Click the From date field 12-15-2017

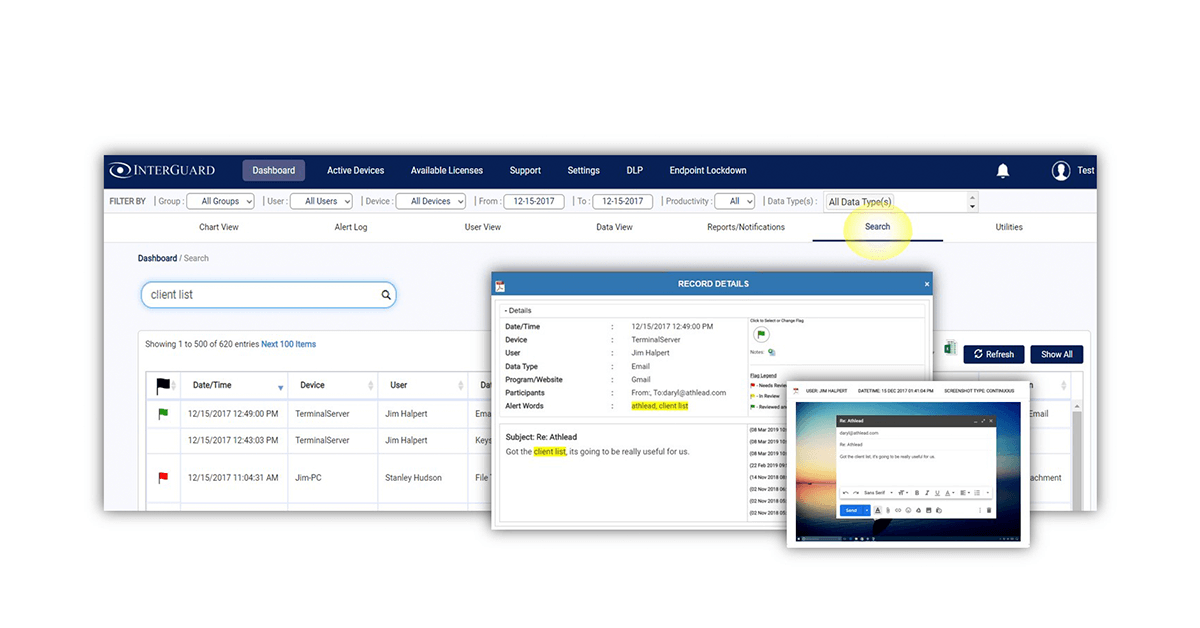point(534,201)
